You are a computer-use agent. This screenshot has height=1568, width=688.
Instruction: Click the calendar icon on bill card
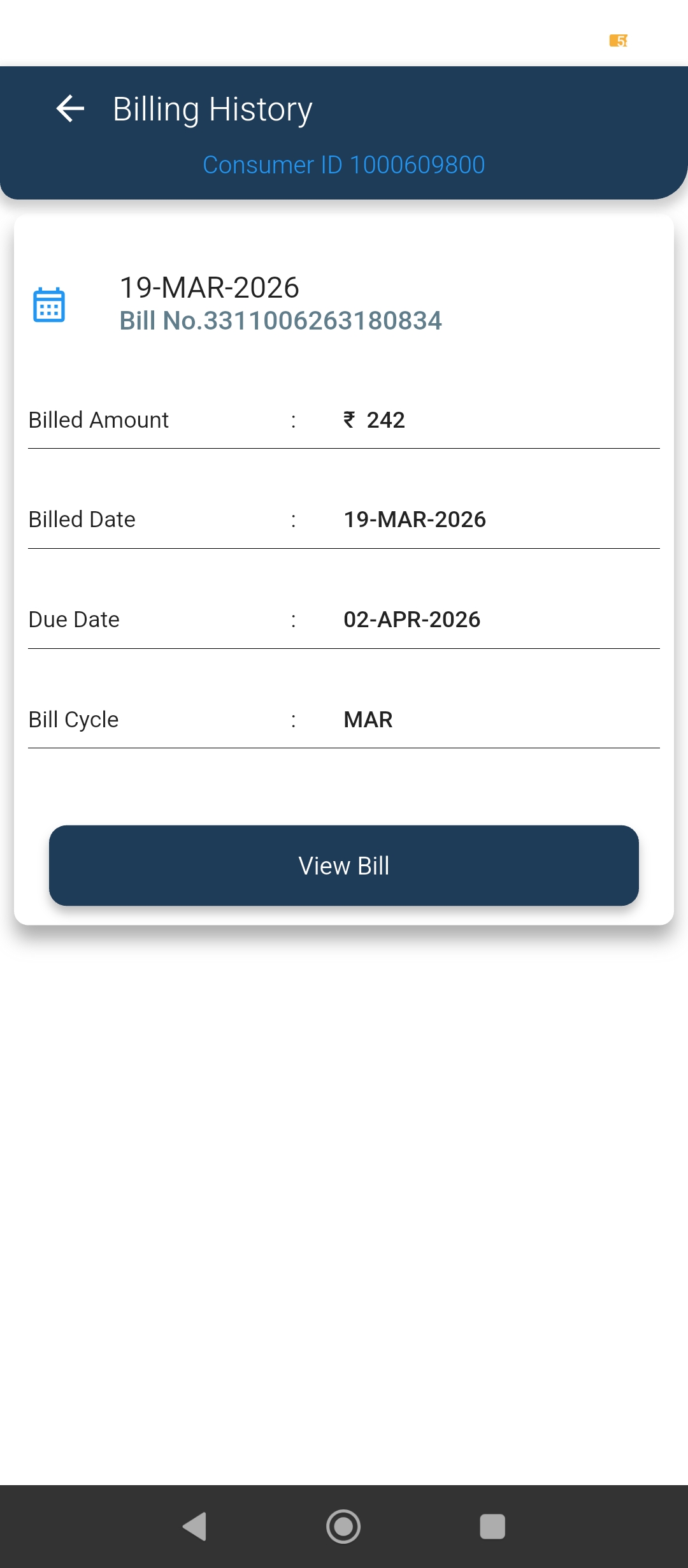(x=49, y=305)
